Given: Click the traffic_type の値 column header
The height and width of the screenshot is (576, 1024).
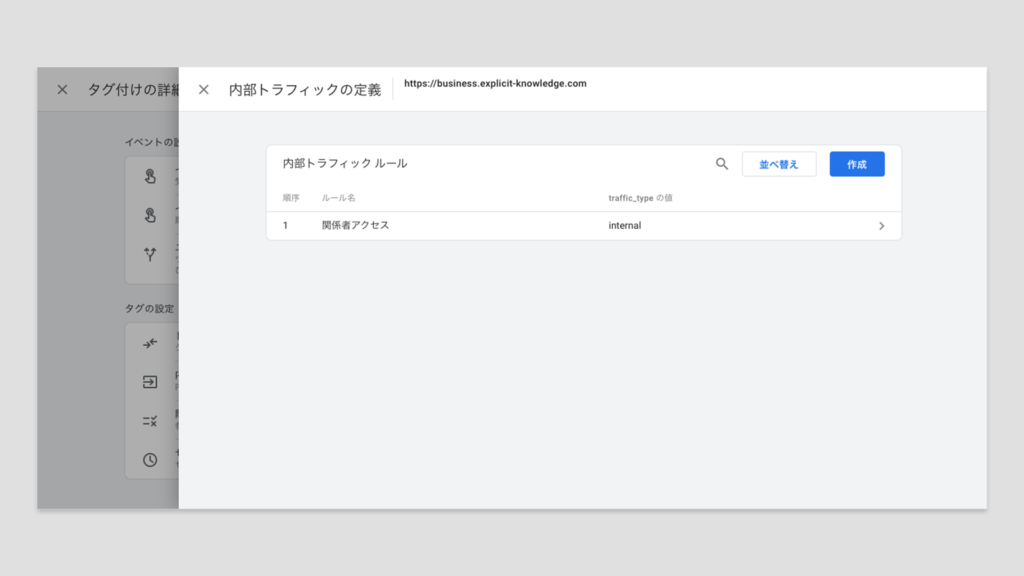Looking at the screenshot, I should click(640, 198).
